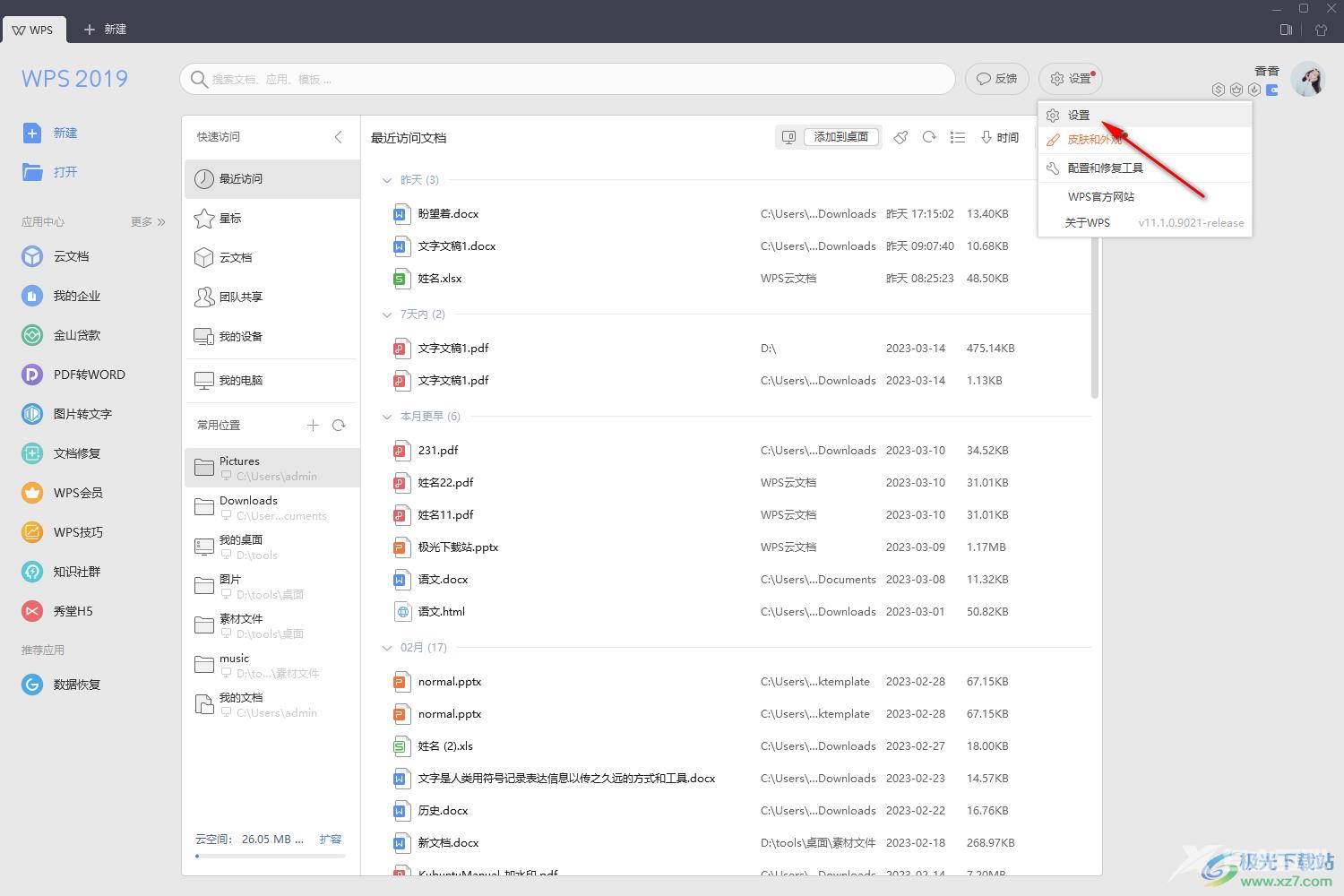The image size is (1344, 896).
Task: Launch 秀堂H5 app
Action: point(57,611)
